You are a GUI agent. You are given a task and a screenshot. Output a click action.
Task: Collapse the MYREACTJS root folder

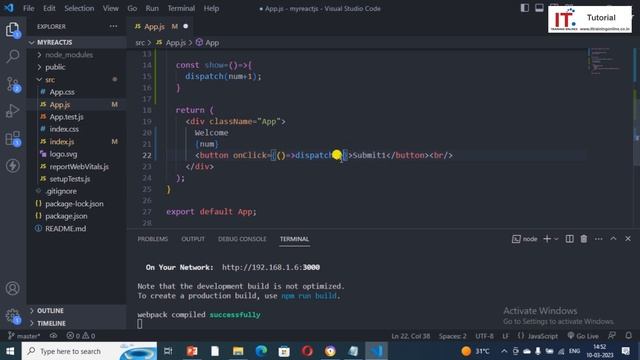click(77, 42)
